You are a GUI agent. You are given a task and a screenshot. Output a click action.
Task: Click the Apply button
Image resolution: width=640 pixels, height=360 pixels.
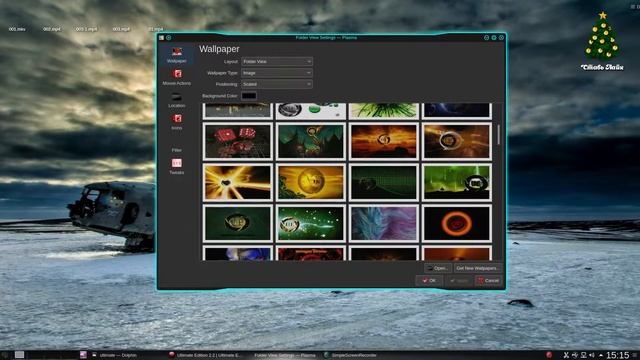click(x=459, y=280)
